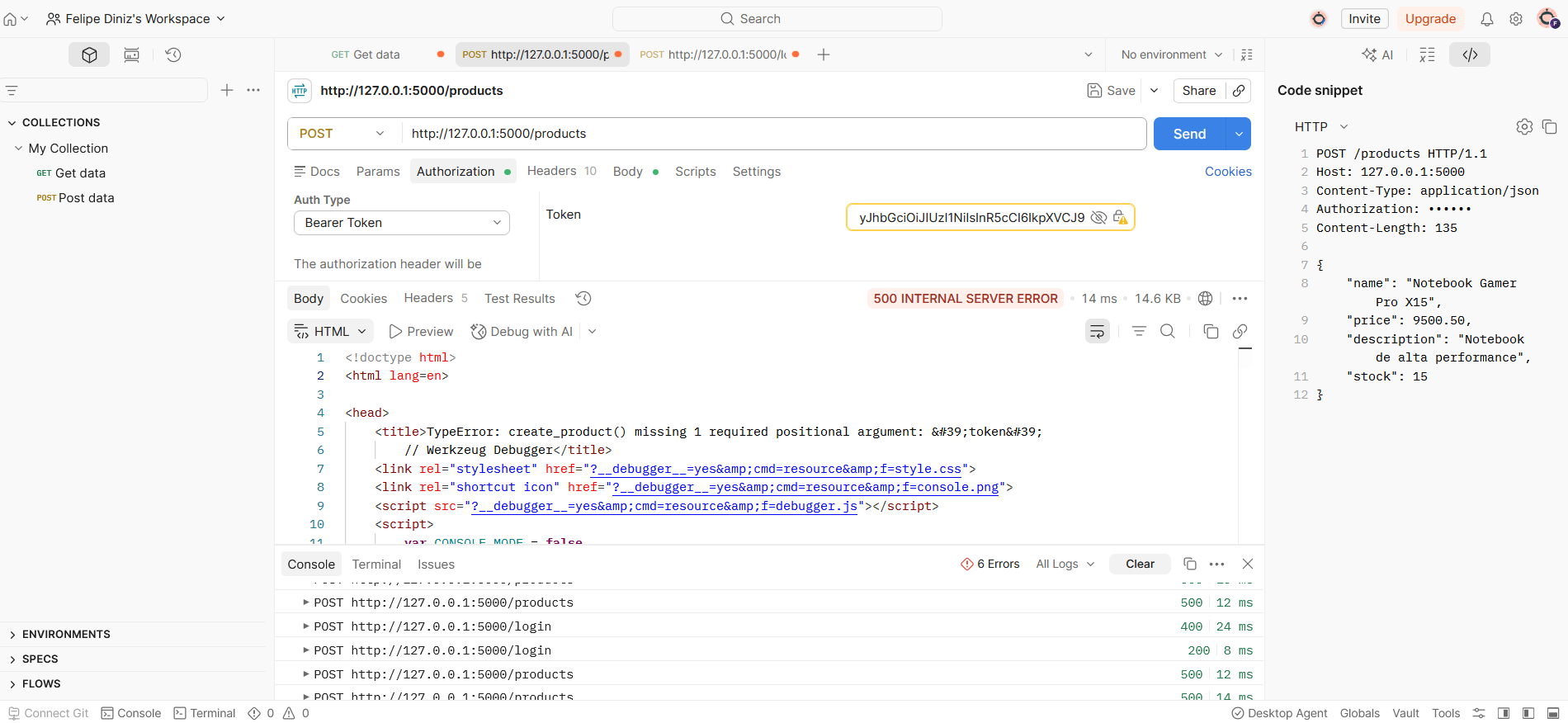Open the request Settings tab

pyautogui.click(x=756, y=172)
